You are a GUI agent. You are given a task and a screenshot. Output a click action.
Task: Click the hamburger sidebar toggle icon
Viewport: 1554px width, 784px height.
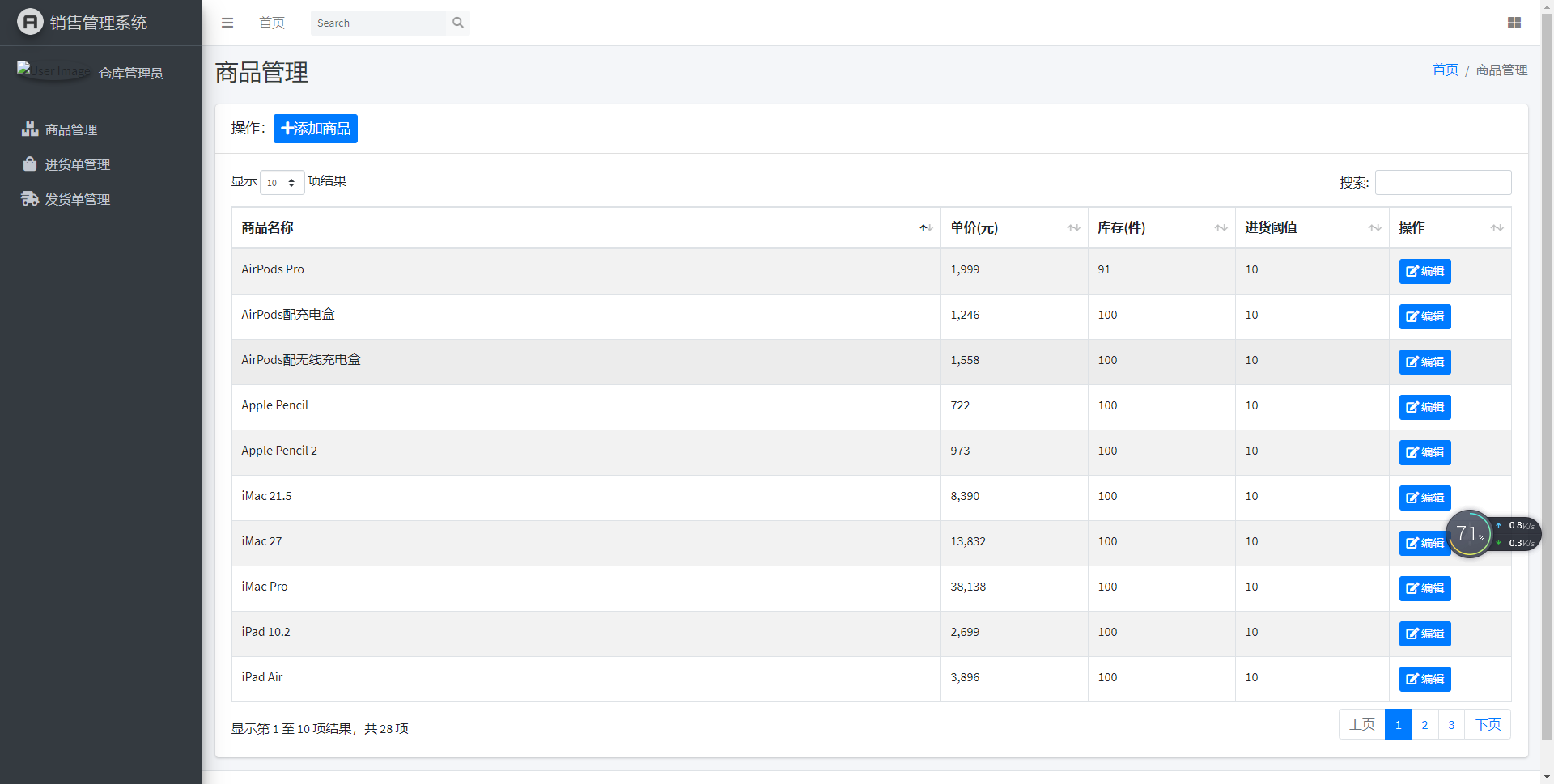click(227, 23)
